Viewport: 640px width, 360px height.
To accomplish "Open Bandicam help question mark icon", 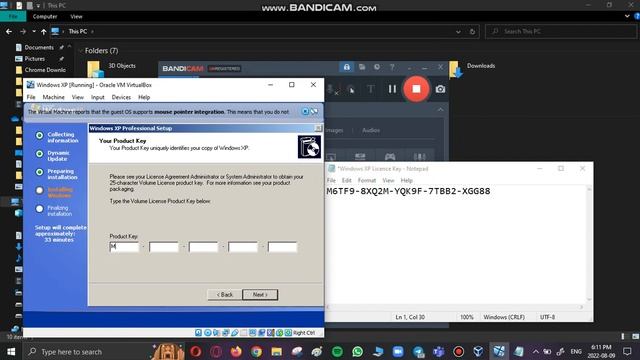I will (391, 67).
